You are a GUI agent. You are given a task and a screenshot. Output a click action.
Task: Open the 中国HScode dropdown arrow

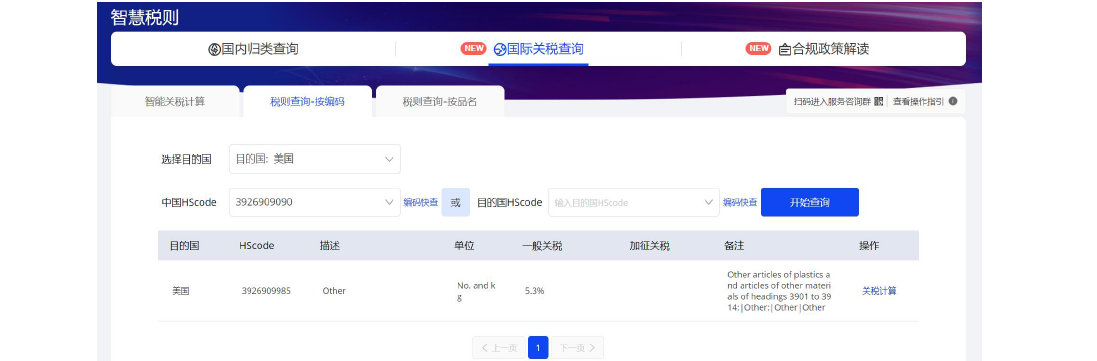pyautogui.click(x=390, y=202)
